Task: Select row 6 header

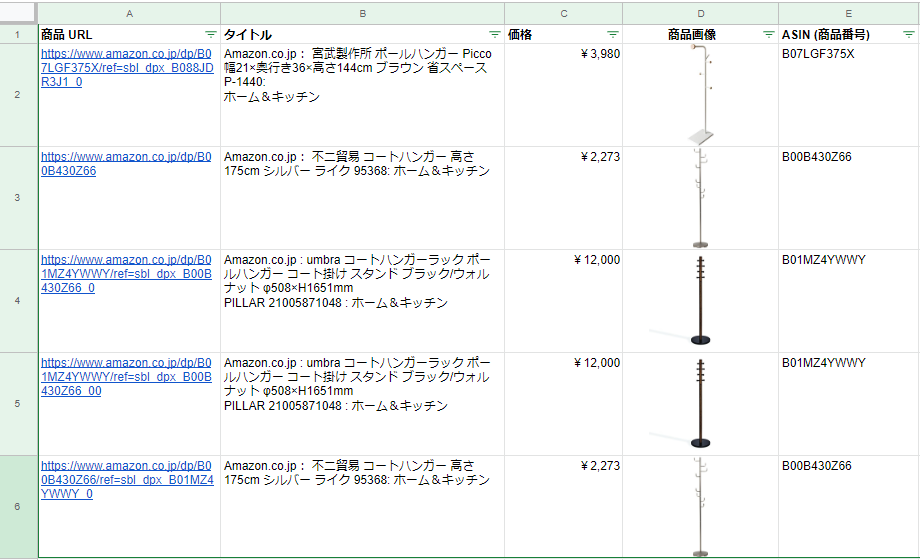Action: click(18, 507)
